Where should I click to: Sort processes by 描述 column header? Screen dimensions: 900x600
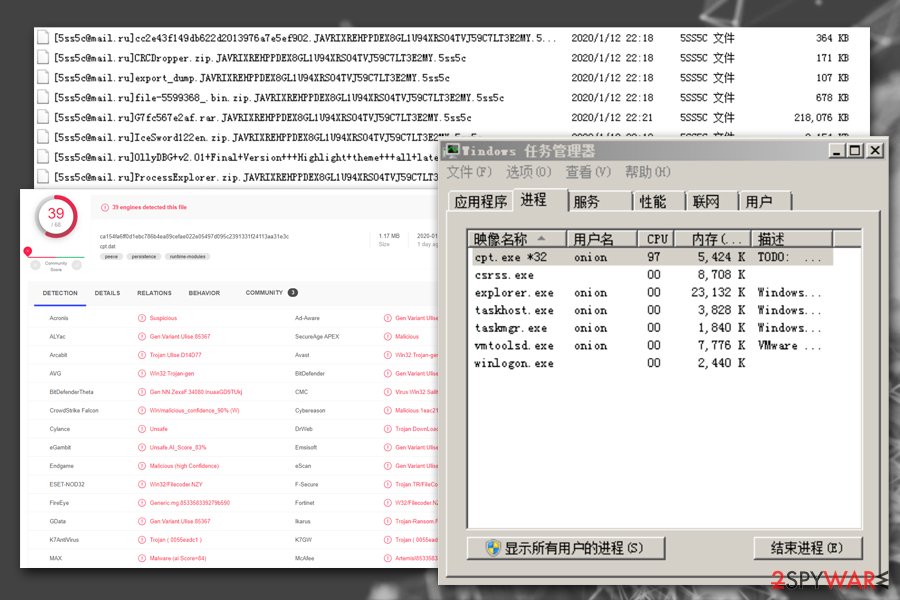[x=792, y=238]
